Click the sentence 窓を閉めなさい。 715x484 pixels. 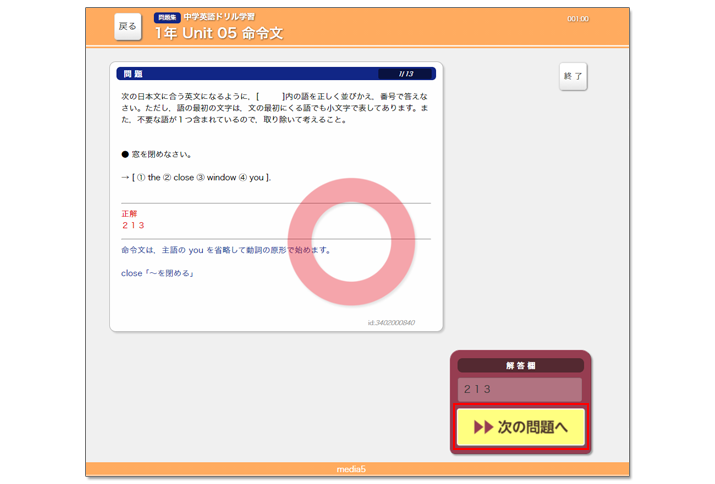[x=161, y=154]
